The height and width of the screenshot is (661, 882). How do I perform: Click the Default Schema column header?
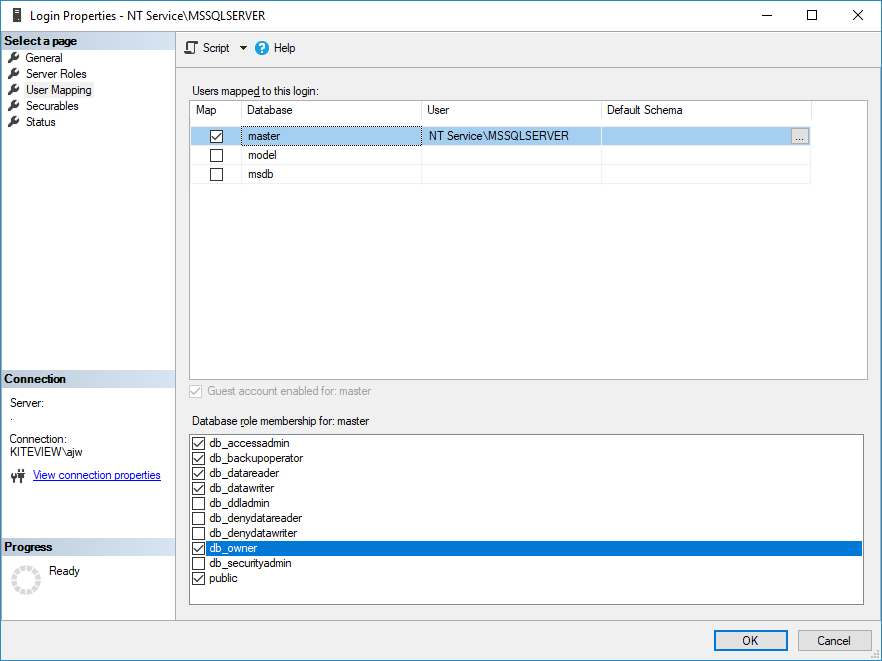706,110
